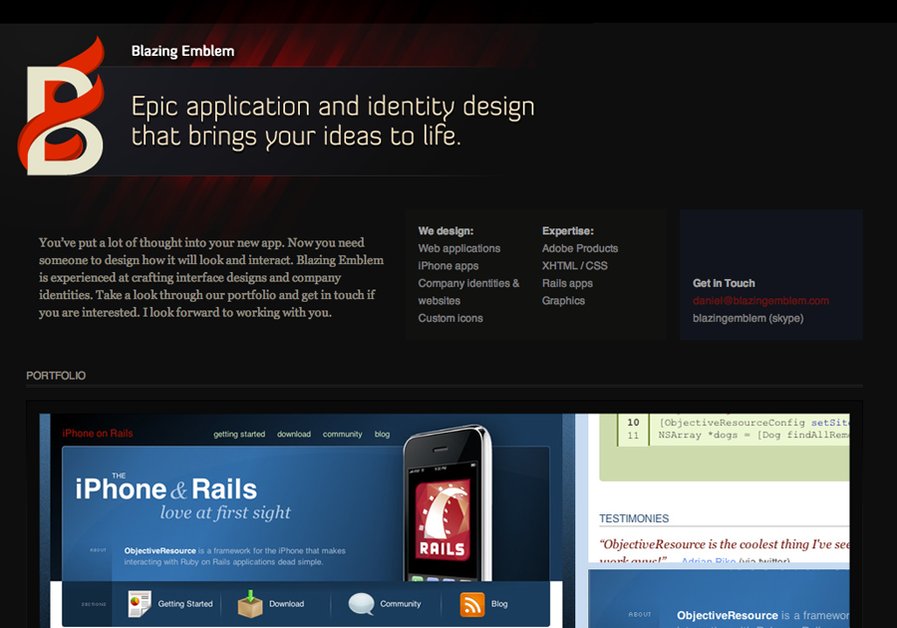
Task: Click the 'PORTFOLIO' heading
Action: [56, 376]
